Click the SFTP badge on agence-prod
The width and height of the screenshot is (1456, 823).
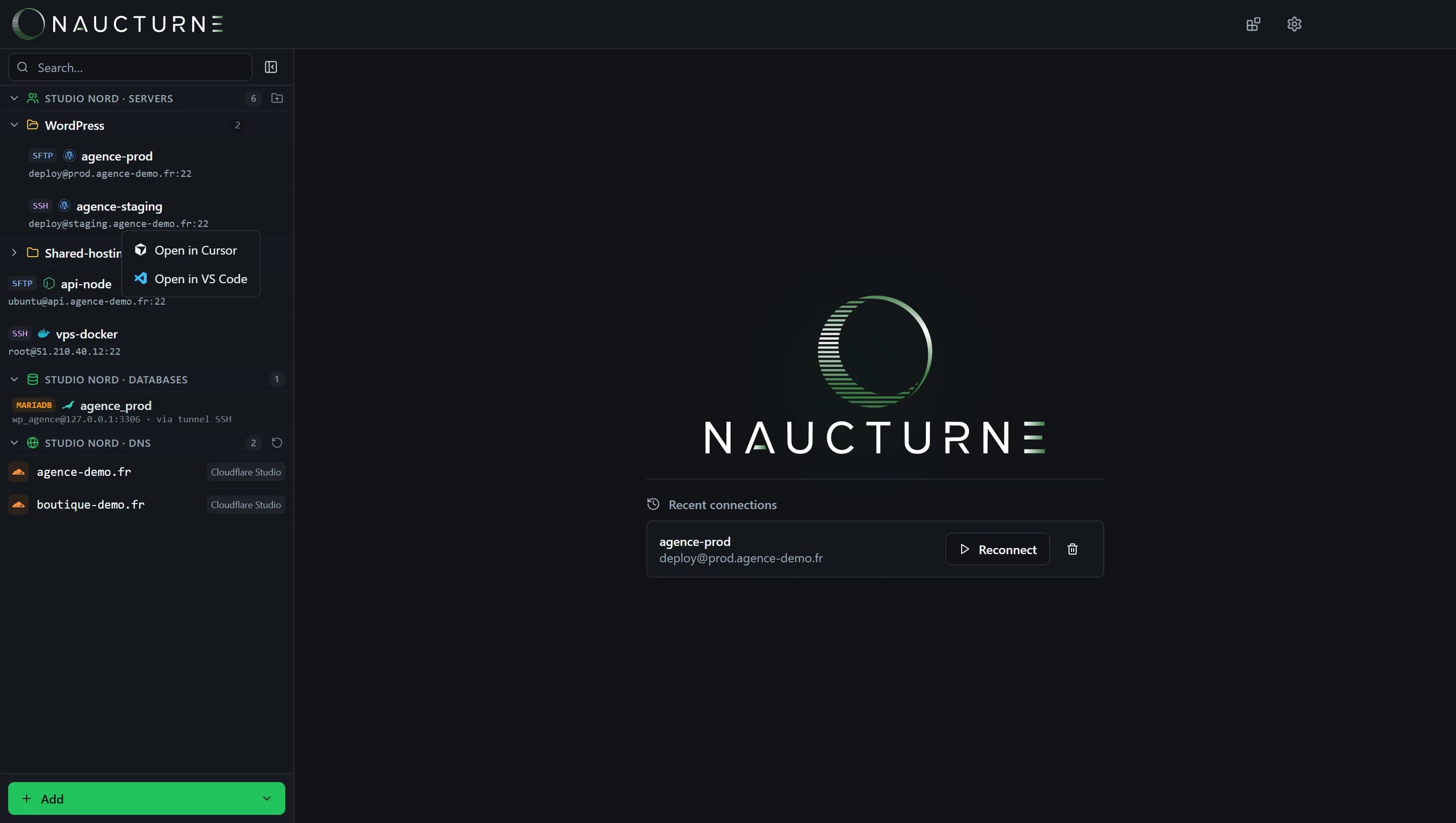coord(42,155)
